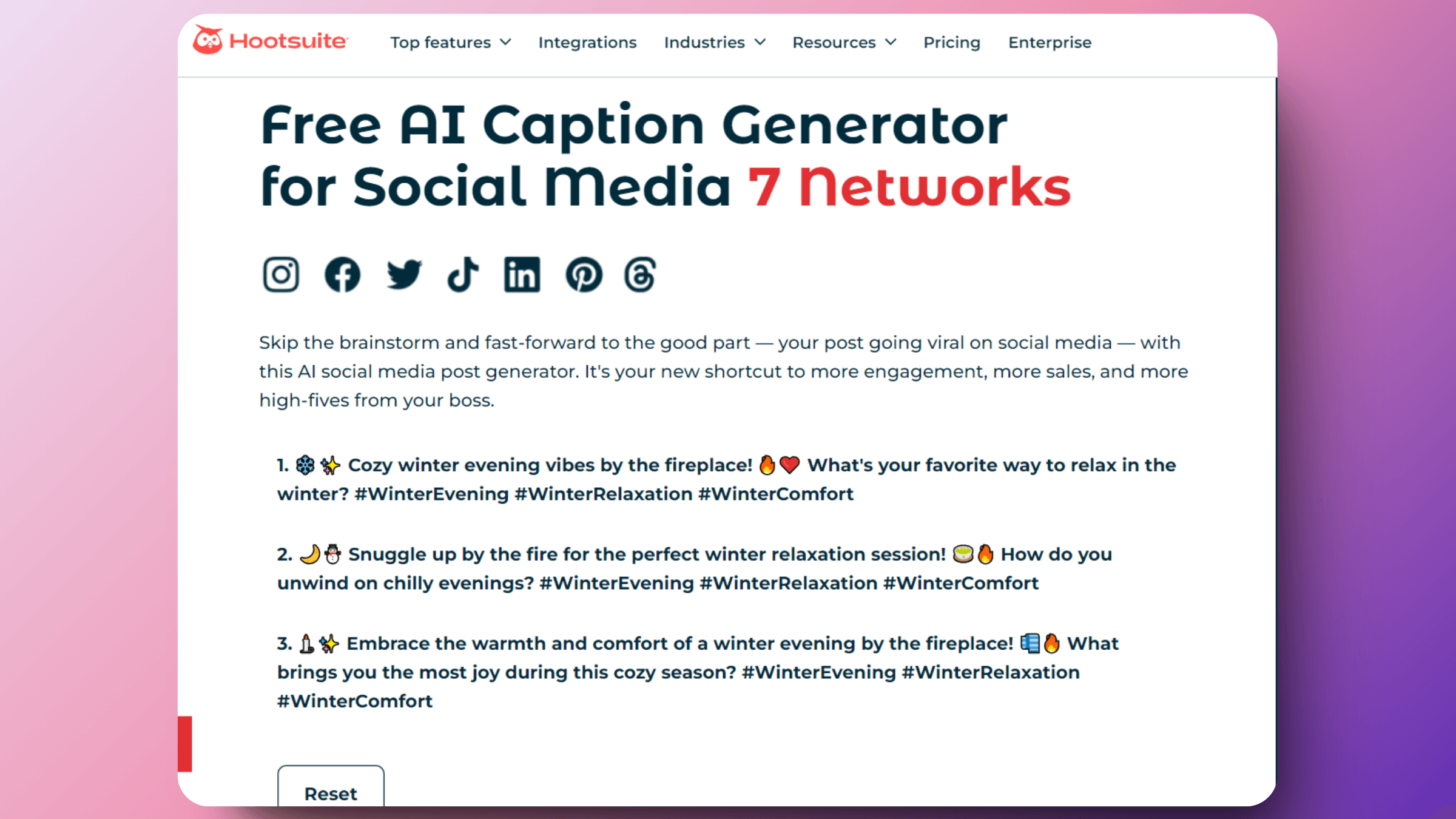Screen dimensions: 1456x819
Task: Select caption option 1 winter vibes
Action: coord(727,479)
